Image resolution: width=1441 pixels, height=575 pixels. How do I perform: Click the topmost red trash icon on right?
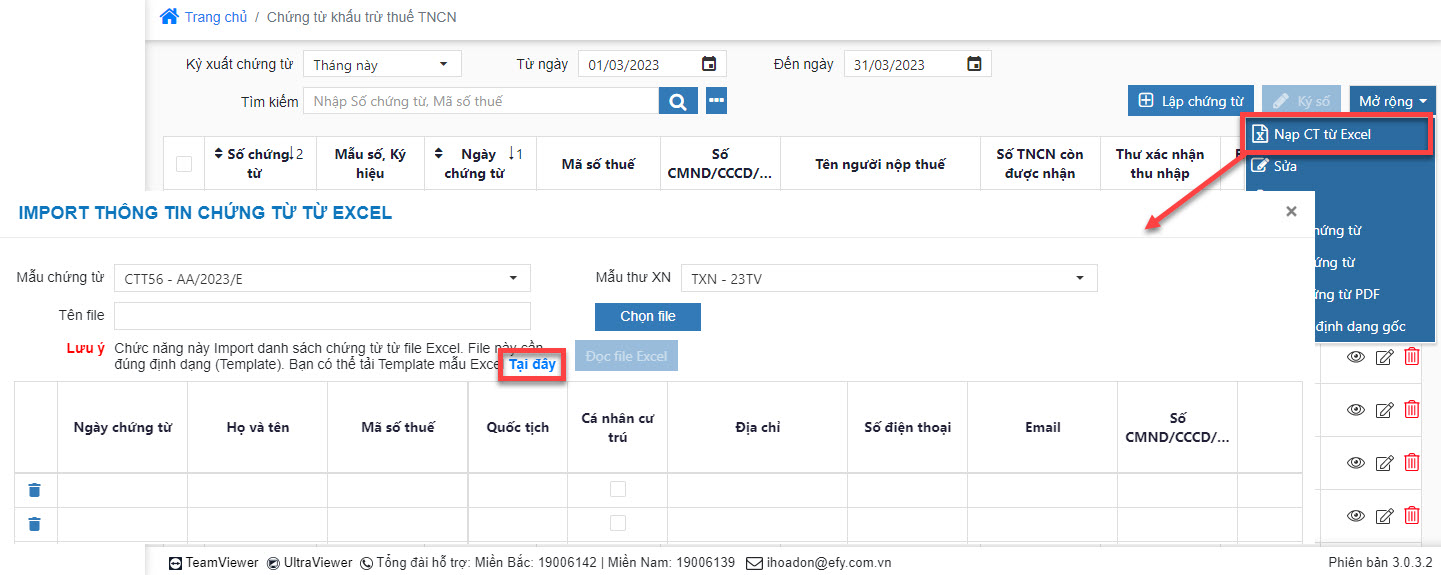tap(1411, 357)
